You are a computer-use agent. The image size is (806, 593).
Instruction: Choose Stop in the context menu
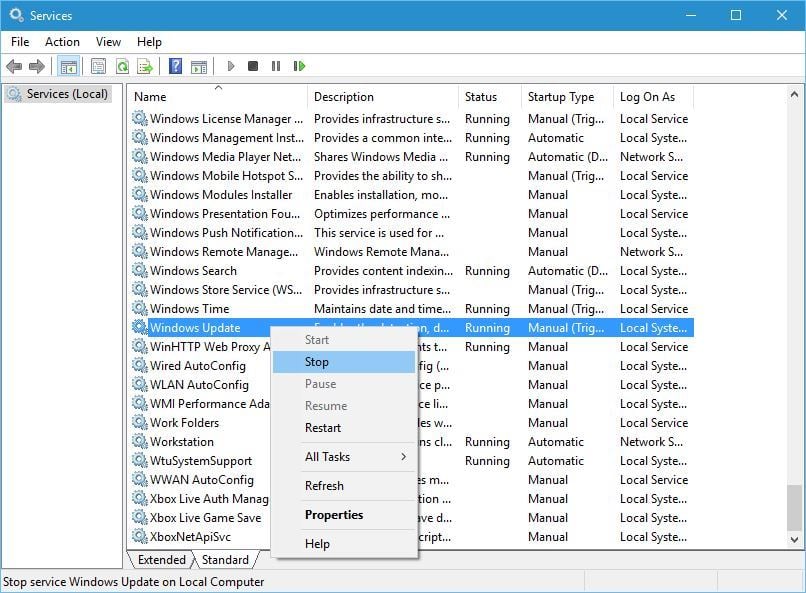pos(344,362)
